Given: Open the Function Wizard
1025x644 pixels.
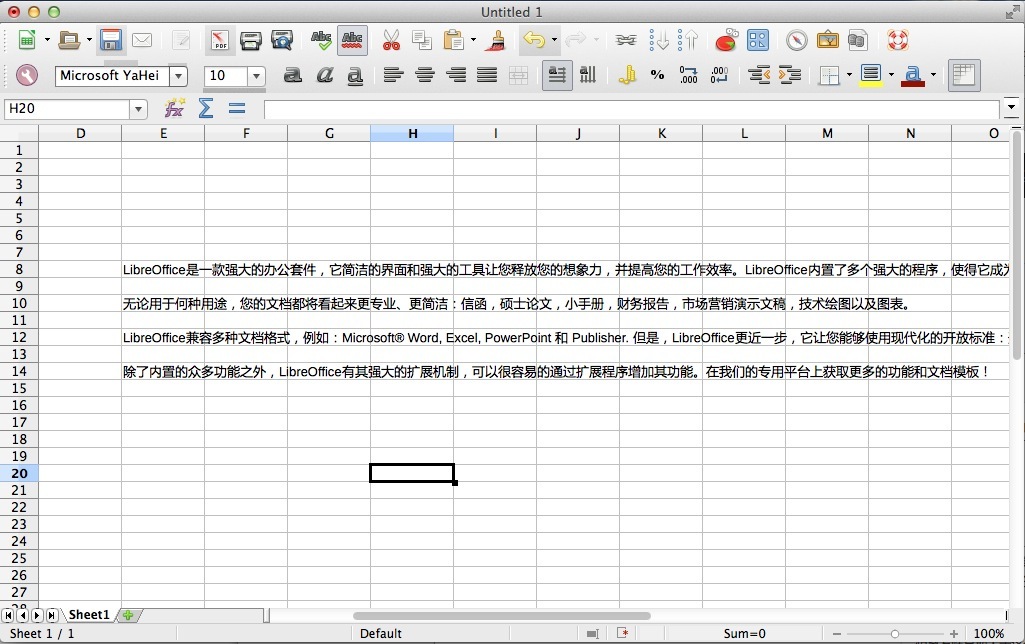Looking at the screenshot, I should click(x=175, y=108).
